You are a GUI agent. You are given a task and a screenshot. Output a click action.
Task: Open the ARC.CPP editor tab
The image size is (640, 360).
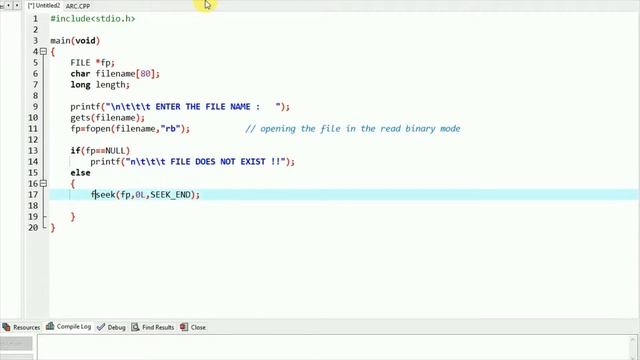[x=78, y=6]
